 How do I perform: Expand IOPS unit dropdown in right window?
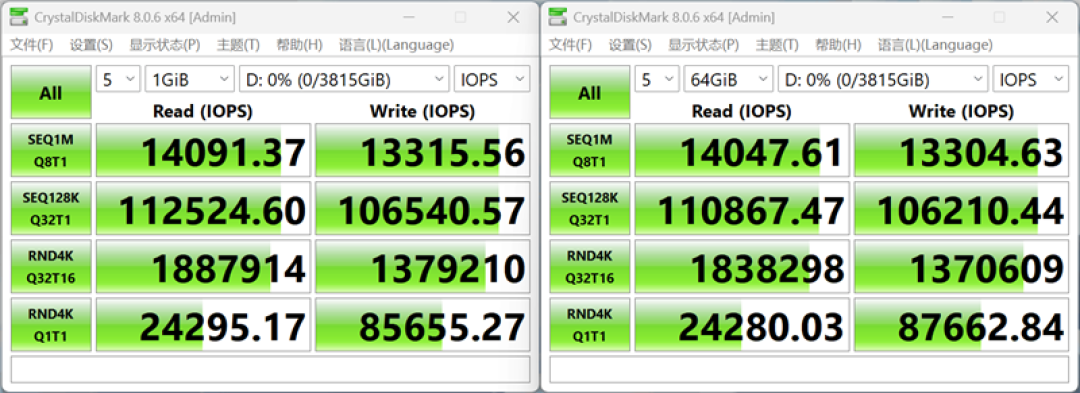(1030, 79)
